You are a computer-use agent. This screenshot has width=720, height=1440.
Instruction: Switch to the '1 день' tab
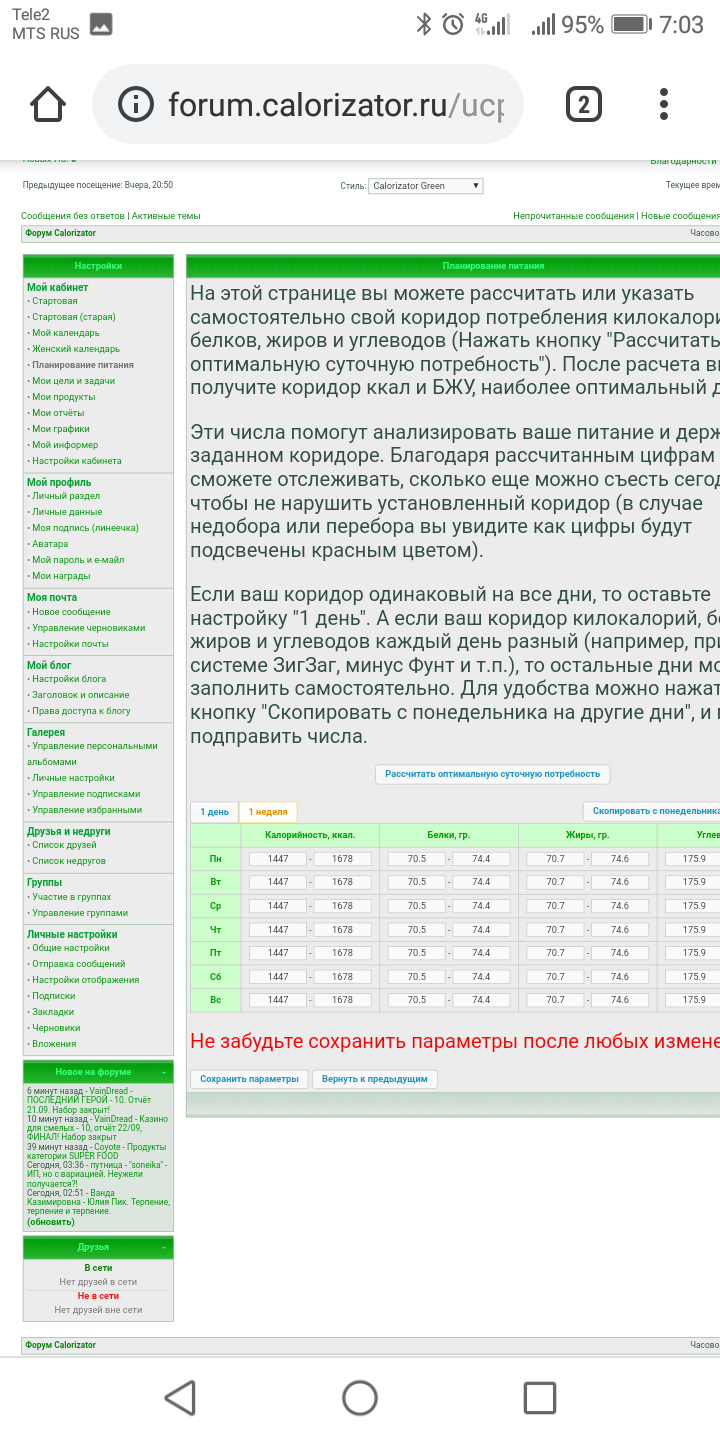point(215,812)
